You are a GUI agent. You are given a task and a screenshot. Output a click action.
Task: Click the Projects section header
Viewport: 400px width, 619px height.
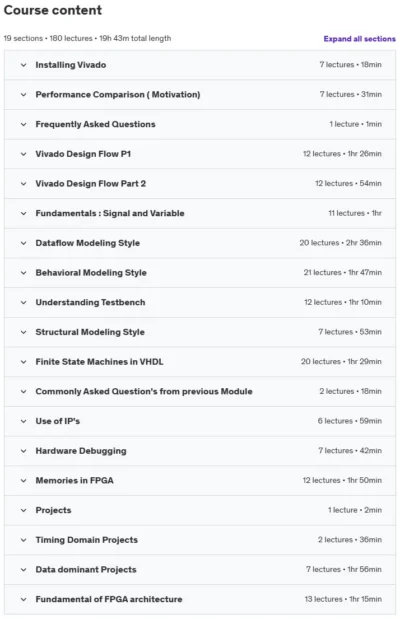click(200, 510)
